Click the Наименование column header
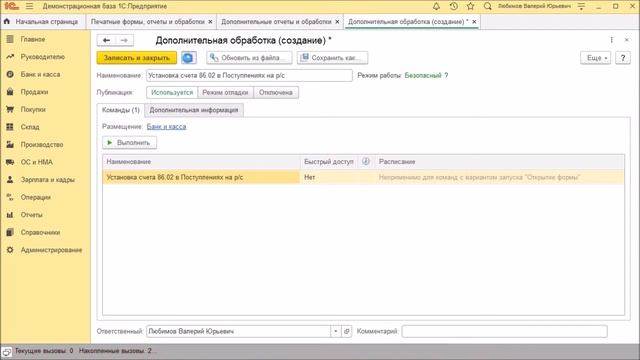 tap(201, 162)
